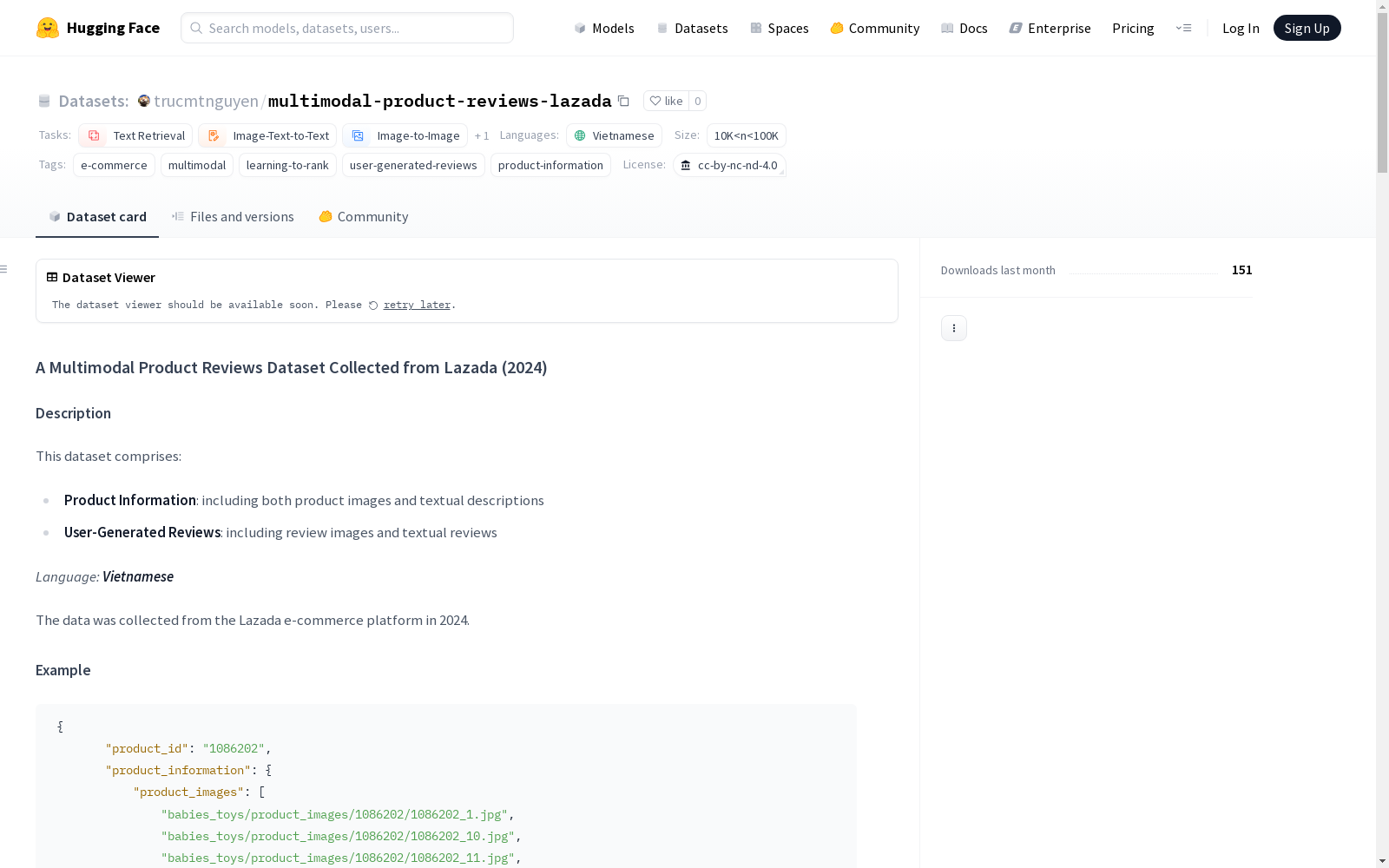
Task: Select the learning-to-rank tag
Action: click(287, 165)
